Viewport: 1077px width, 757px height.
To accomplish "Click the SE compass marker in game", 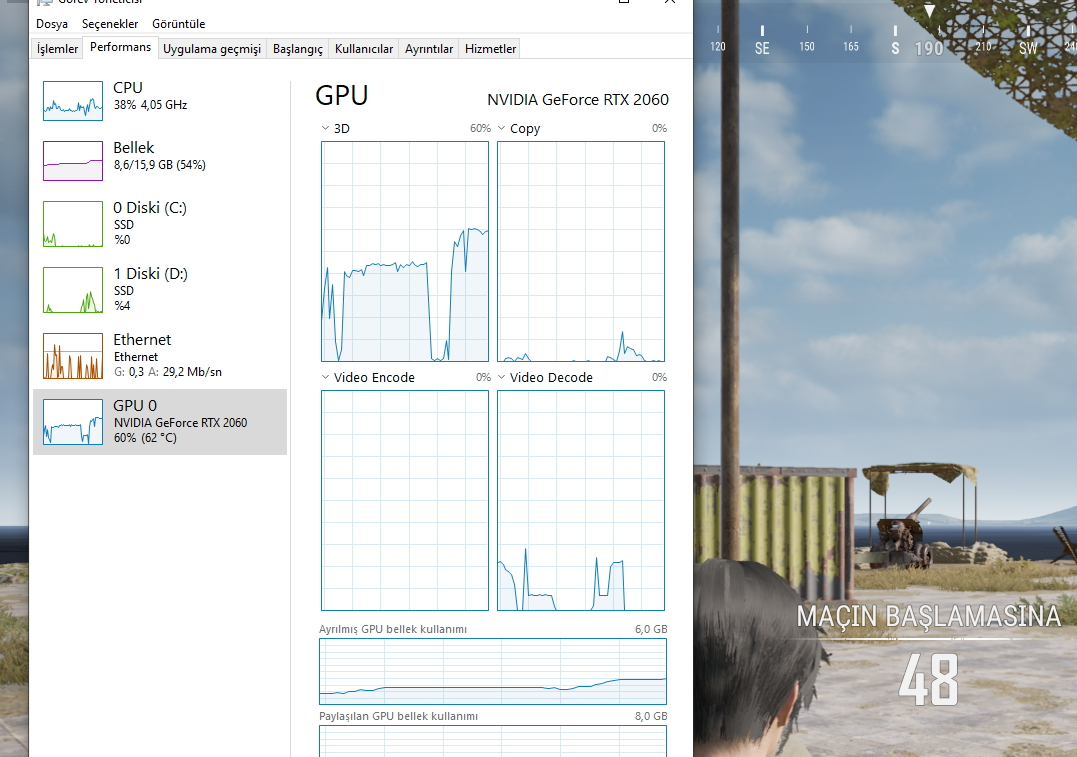I will (x=762, y=48).
